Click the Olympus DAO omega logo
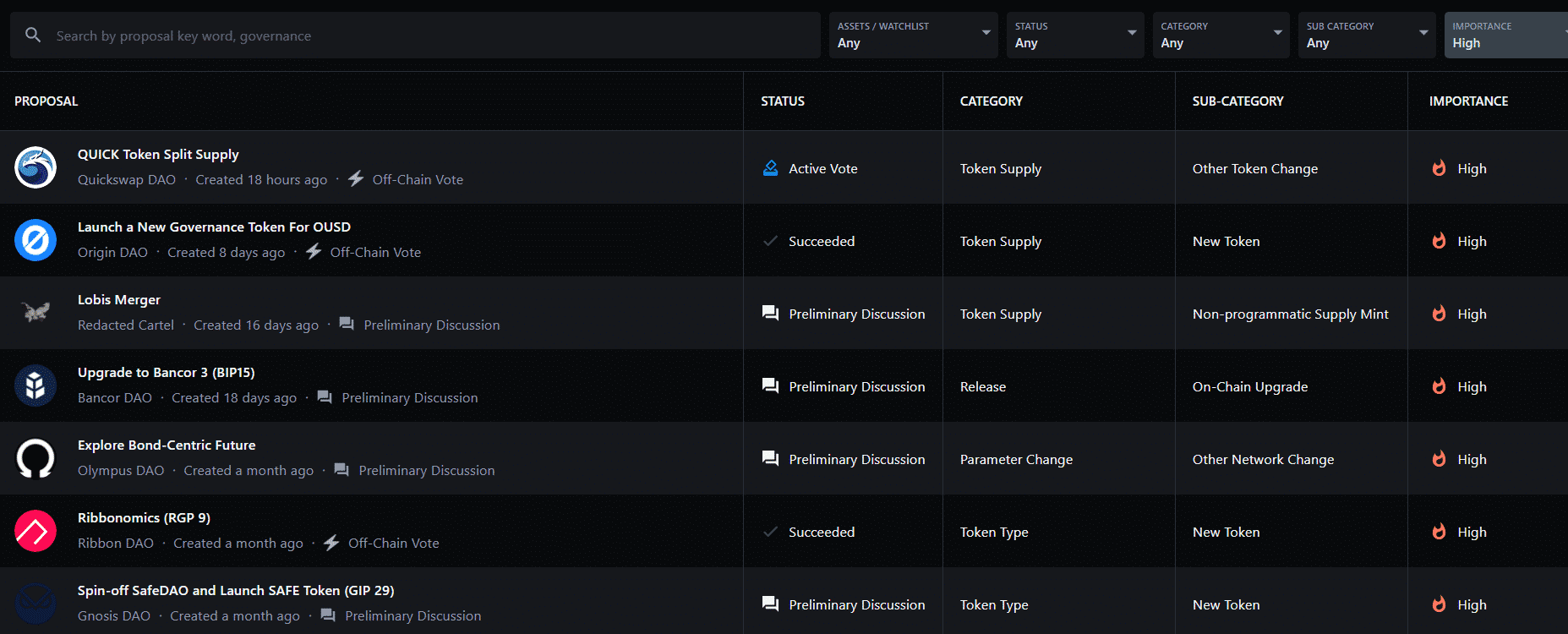Viewport: 1568px width, 634px height. point(36,458)
